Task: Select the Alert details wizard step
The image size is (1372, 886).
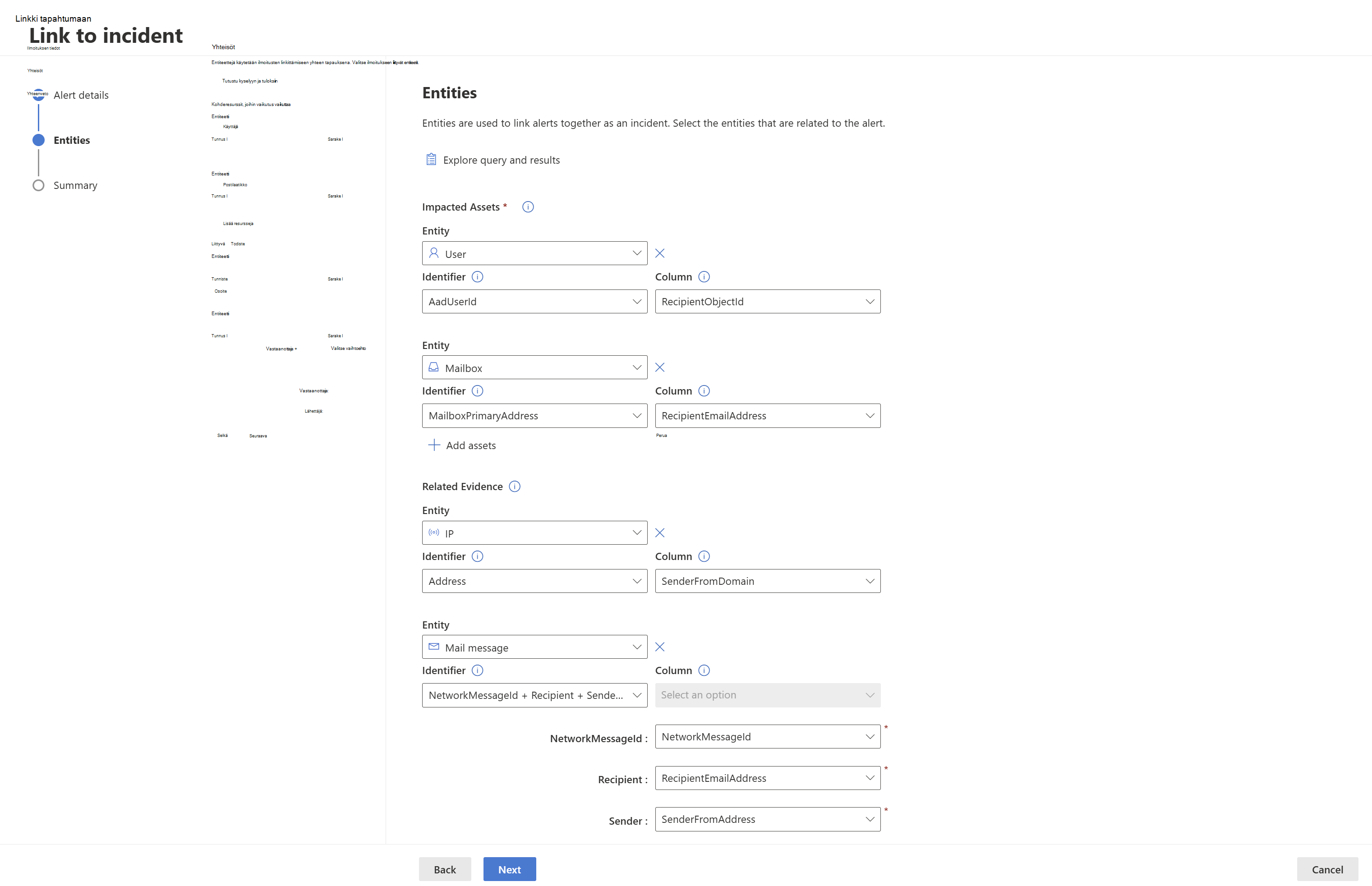Action: click(81, 95)
